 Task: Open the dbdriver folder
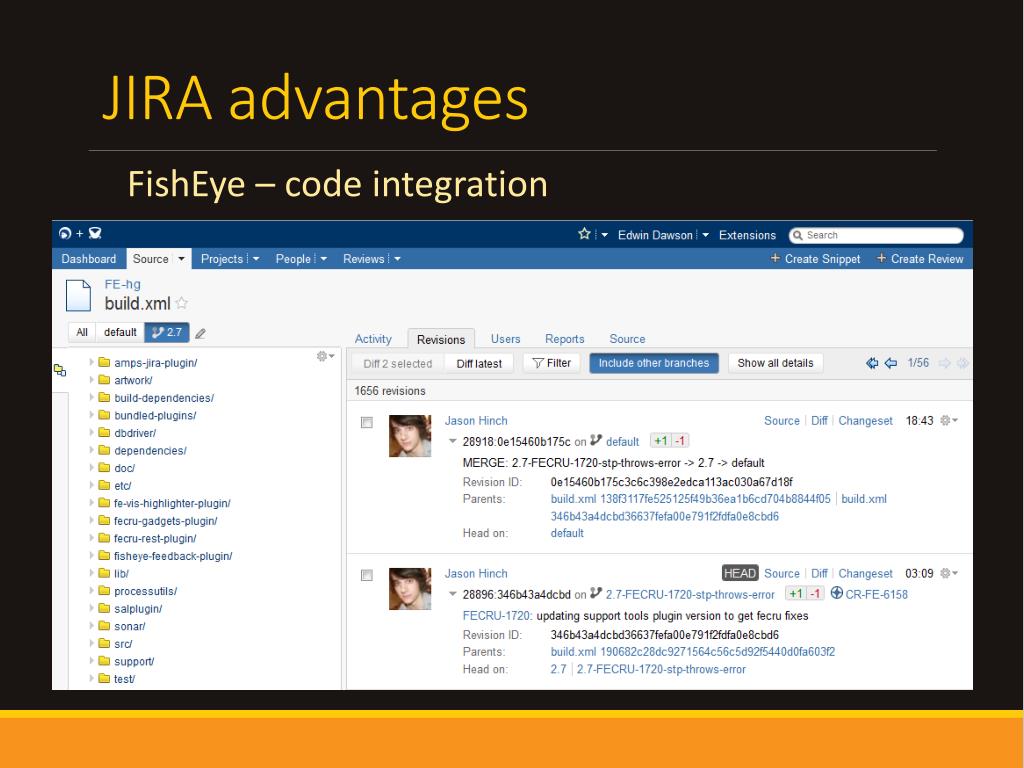click(135, 433)
